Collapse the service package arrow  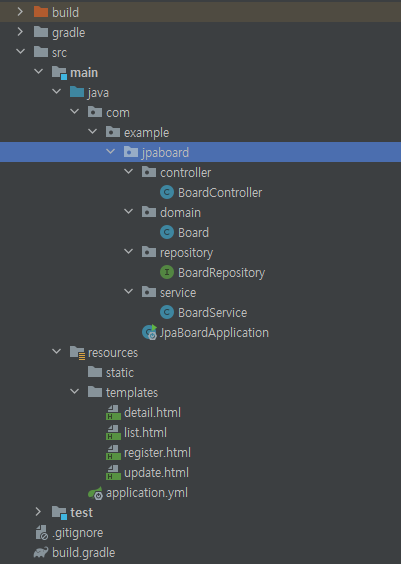128,291
